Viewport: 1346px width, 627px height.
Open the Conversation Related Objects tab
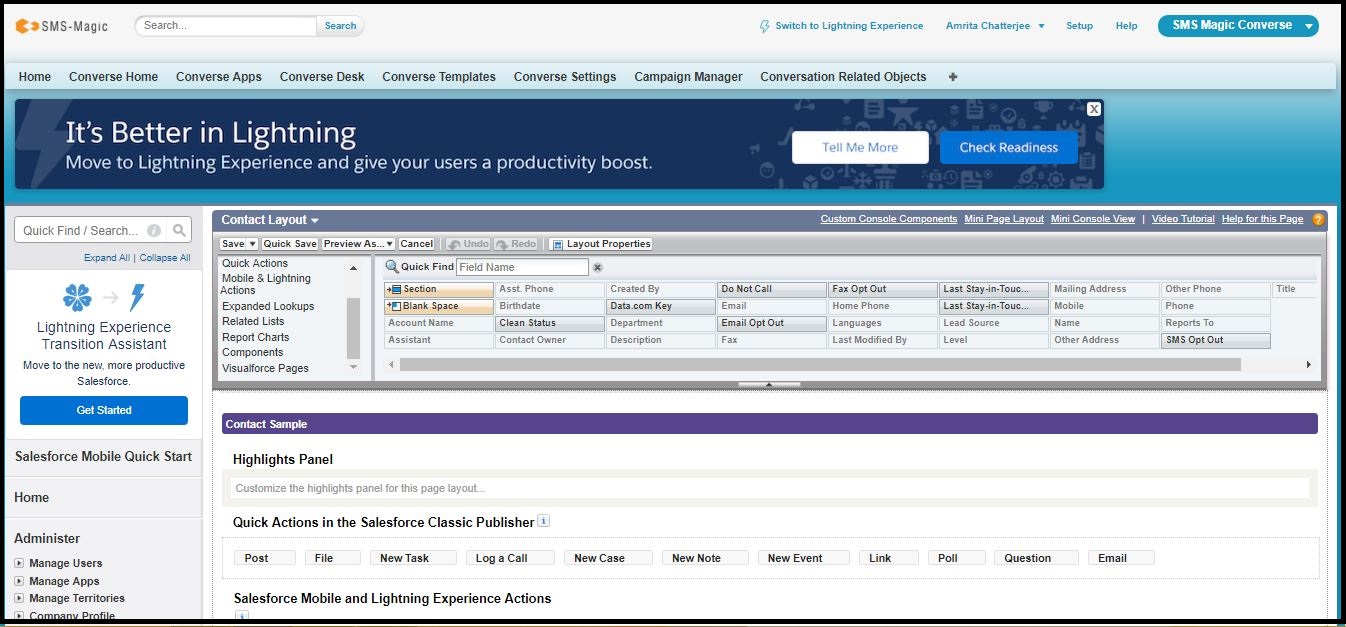843,77
